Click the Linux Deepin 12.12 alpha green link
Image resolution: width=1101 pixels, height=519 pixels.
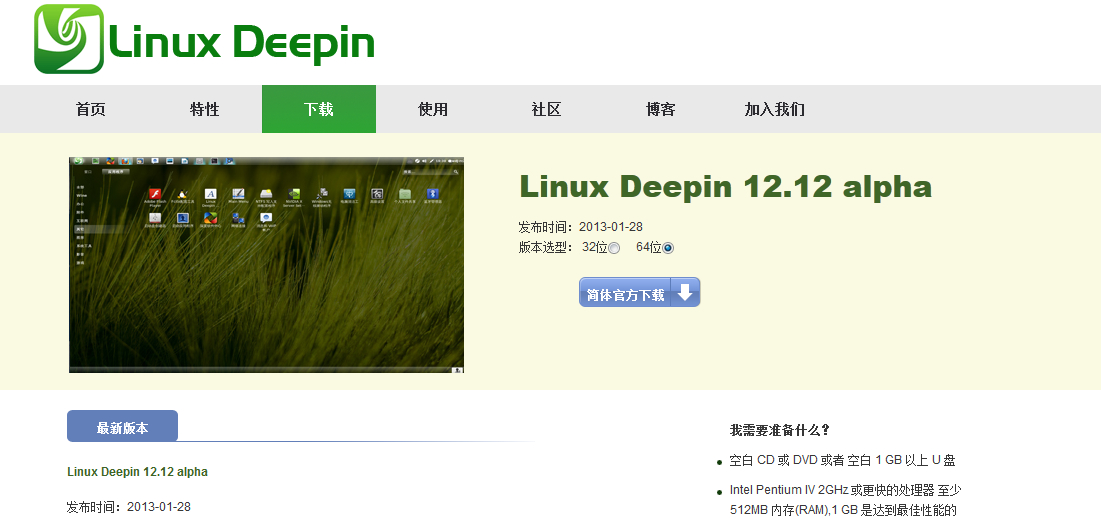[x=138, y=471]
